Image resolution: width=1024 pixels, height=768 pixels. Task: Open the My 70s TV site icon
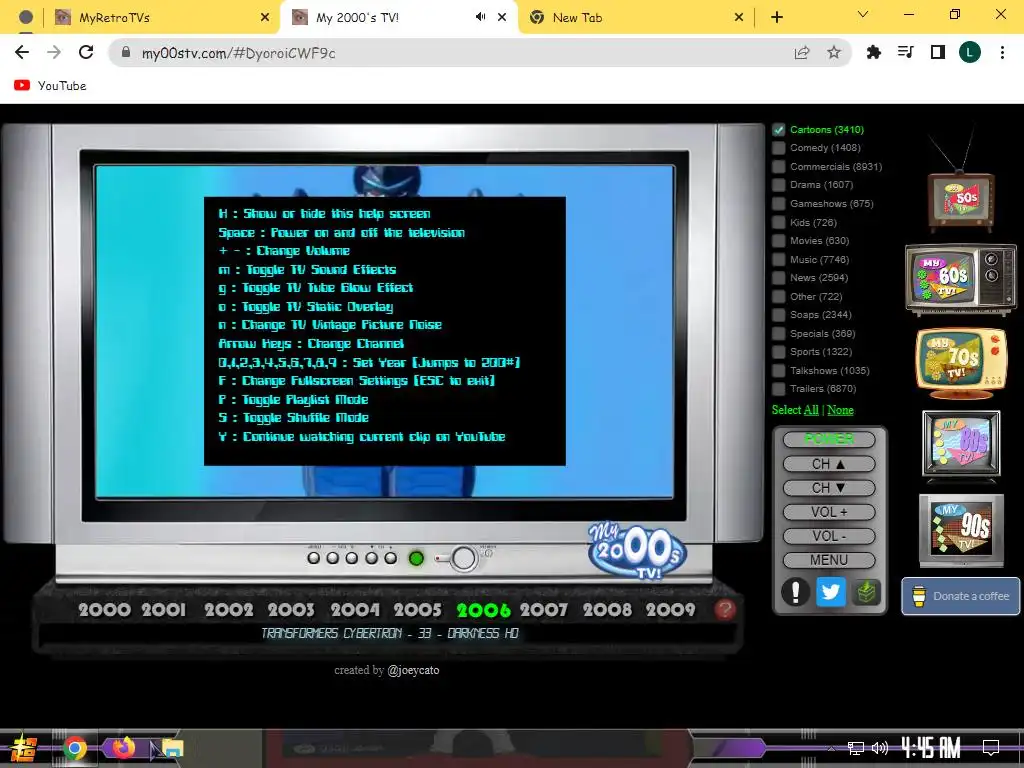coord(961,362)
